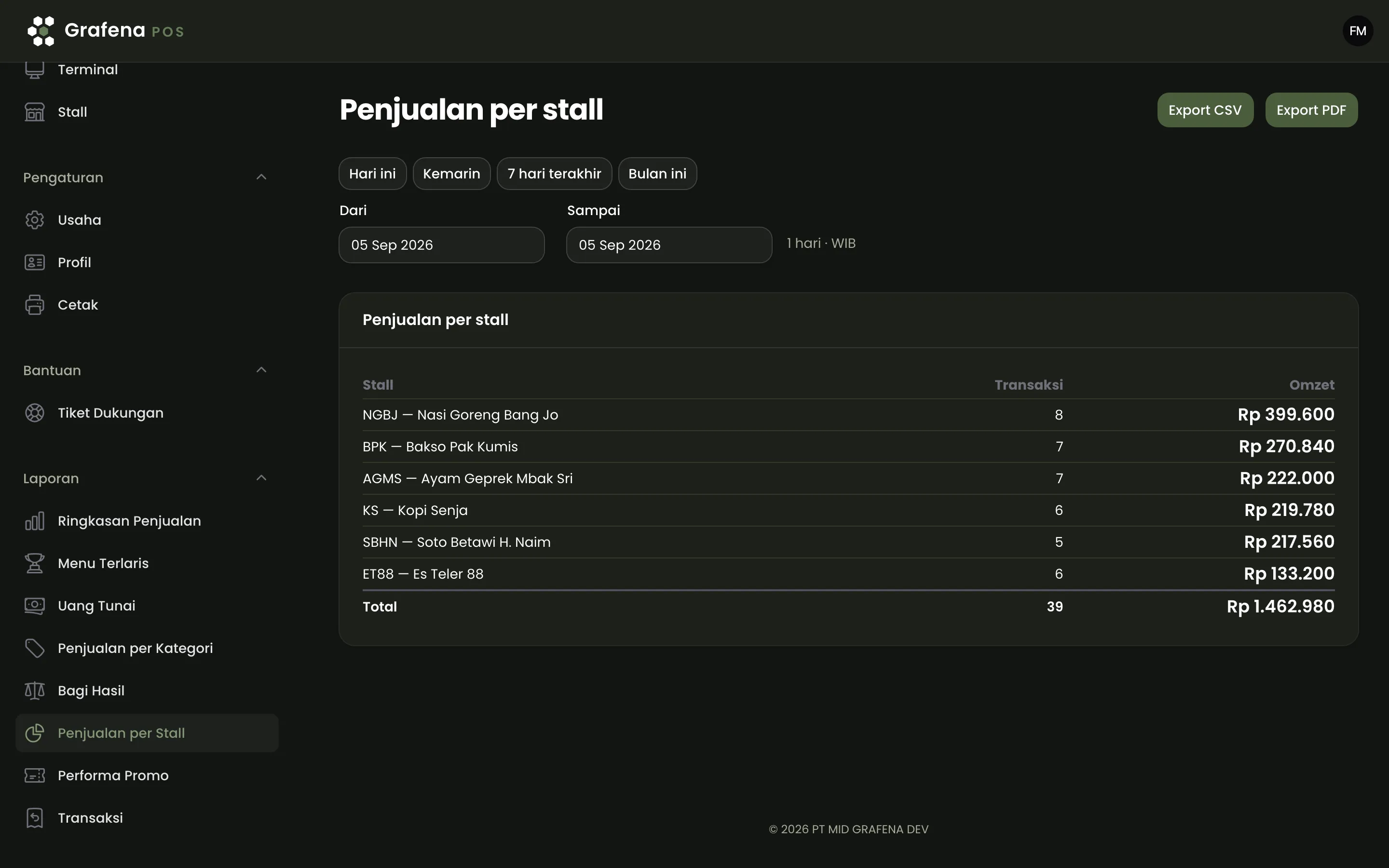
Task: Select the Hari ini date preset
Action: [x=372, y=174]
